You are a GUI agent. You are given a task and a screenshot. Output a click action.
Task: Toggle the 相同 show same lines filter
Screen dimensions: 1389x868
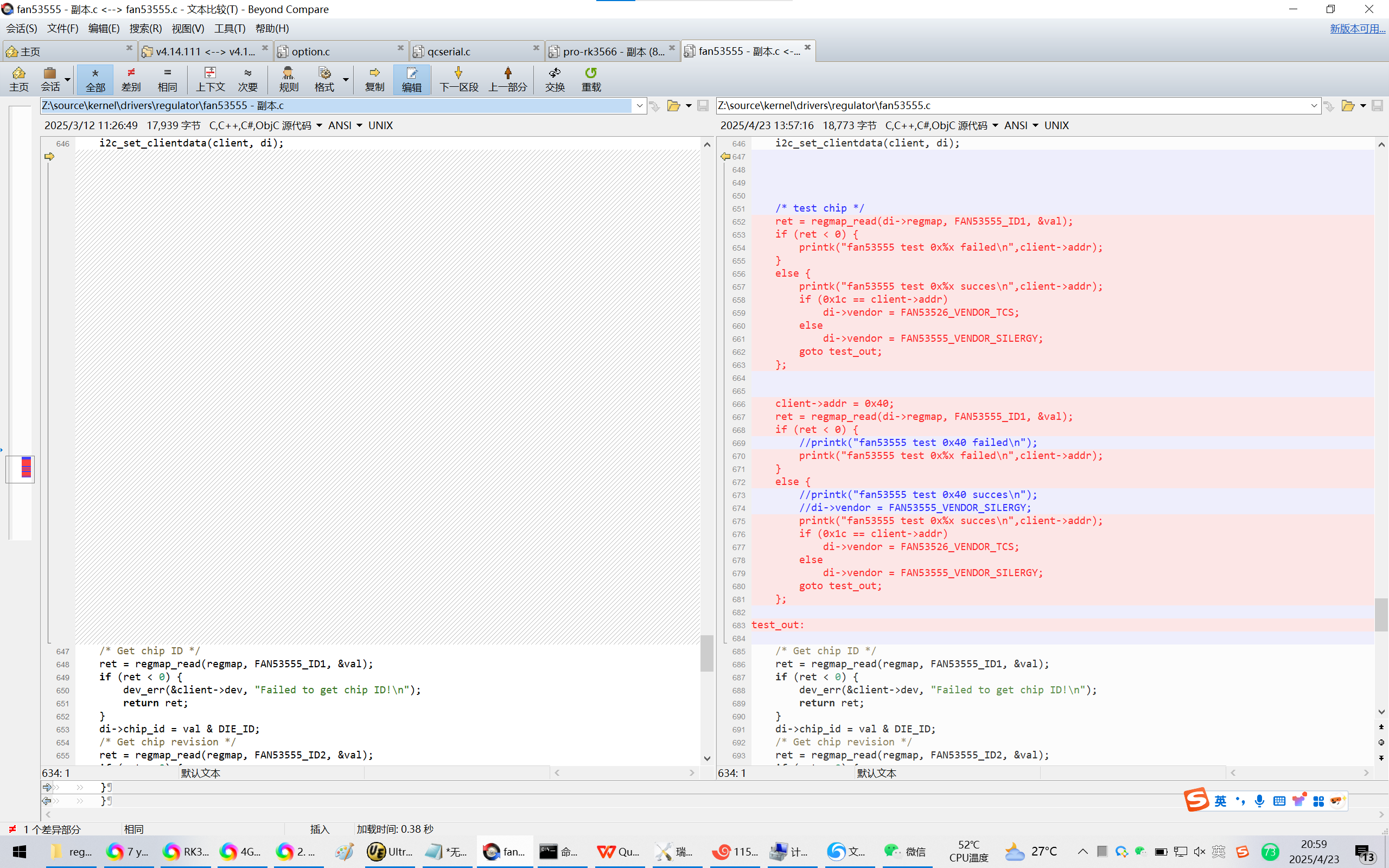tap(167, 73)
